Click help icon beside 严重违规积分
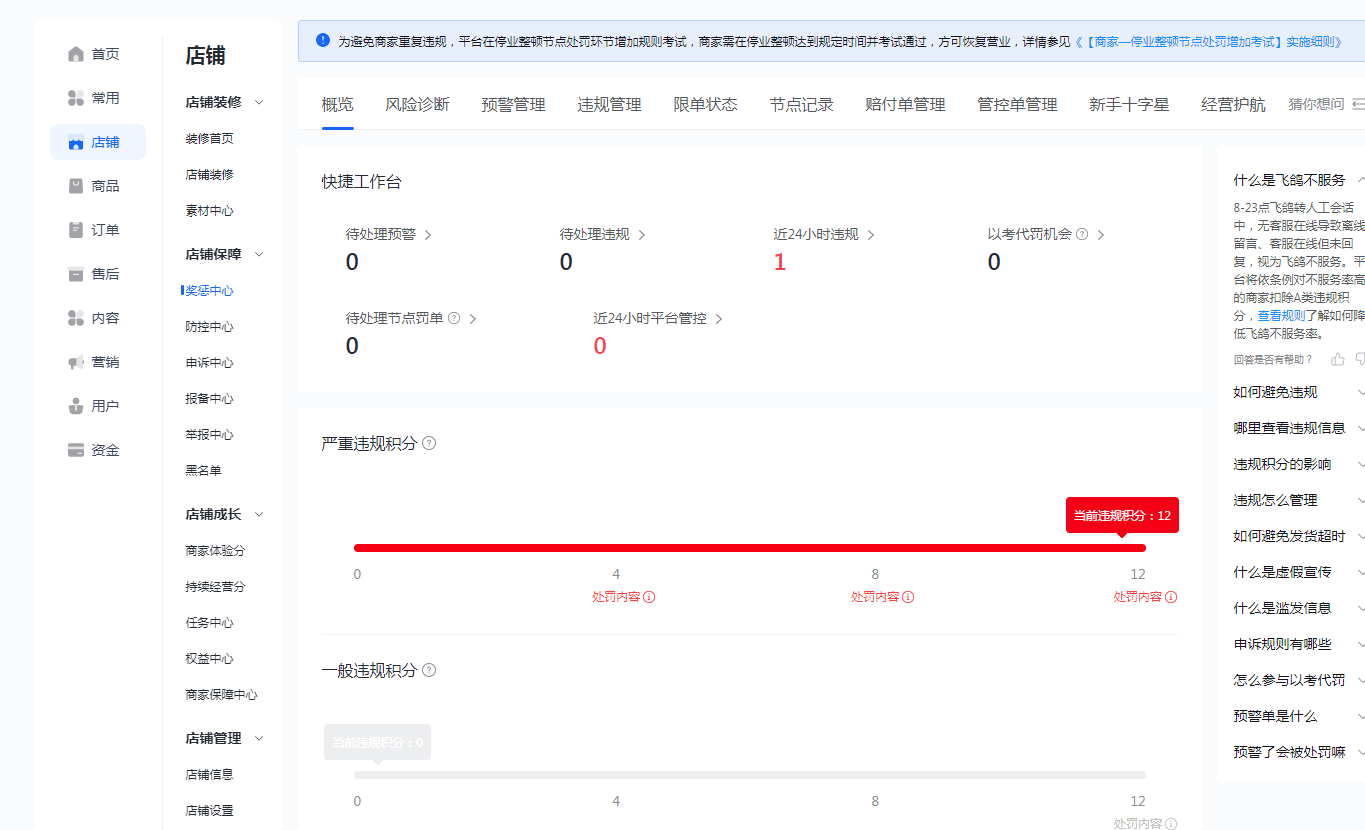Viewport: 1365px width, 830px height. click(429, 443)
